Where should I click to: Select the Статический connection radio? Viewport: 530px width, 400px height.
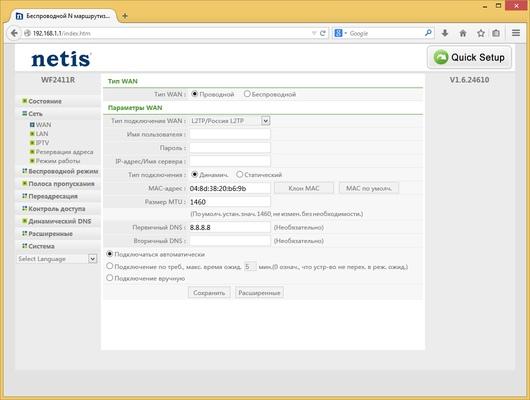[x=240, y=174]
